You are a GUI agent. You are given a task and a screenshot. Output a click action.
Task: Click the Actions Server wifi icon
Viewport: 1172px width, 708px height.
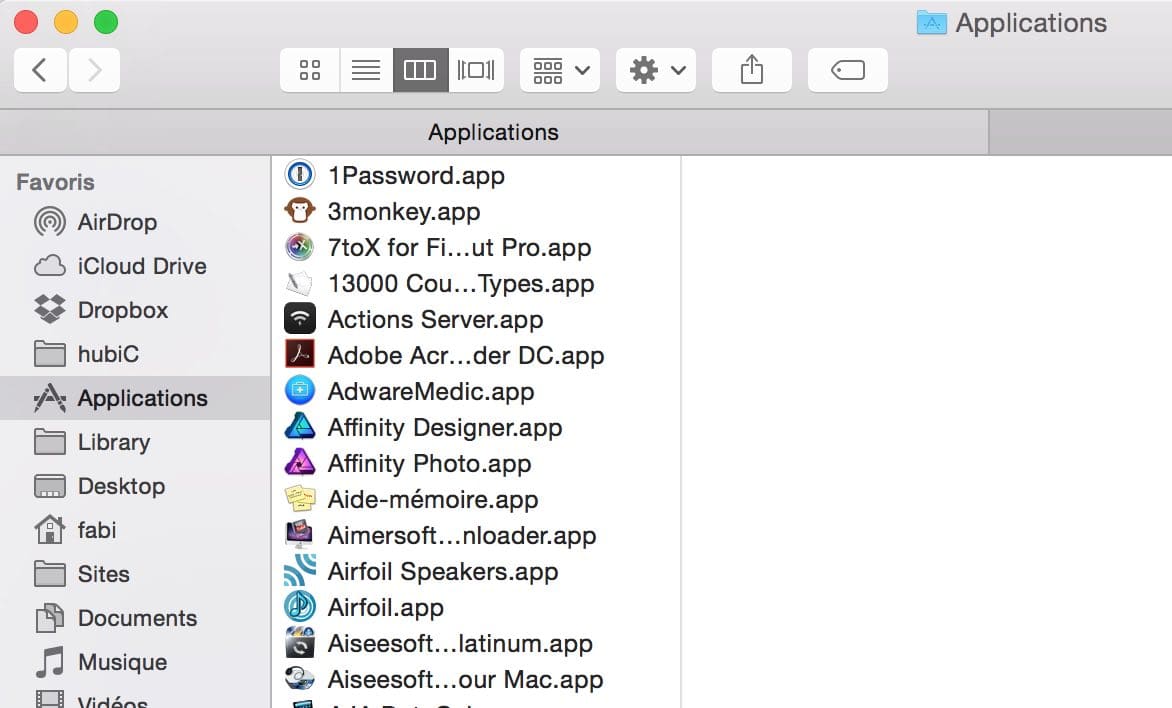(x=300, y=318)
